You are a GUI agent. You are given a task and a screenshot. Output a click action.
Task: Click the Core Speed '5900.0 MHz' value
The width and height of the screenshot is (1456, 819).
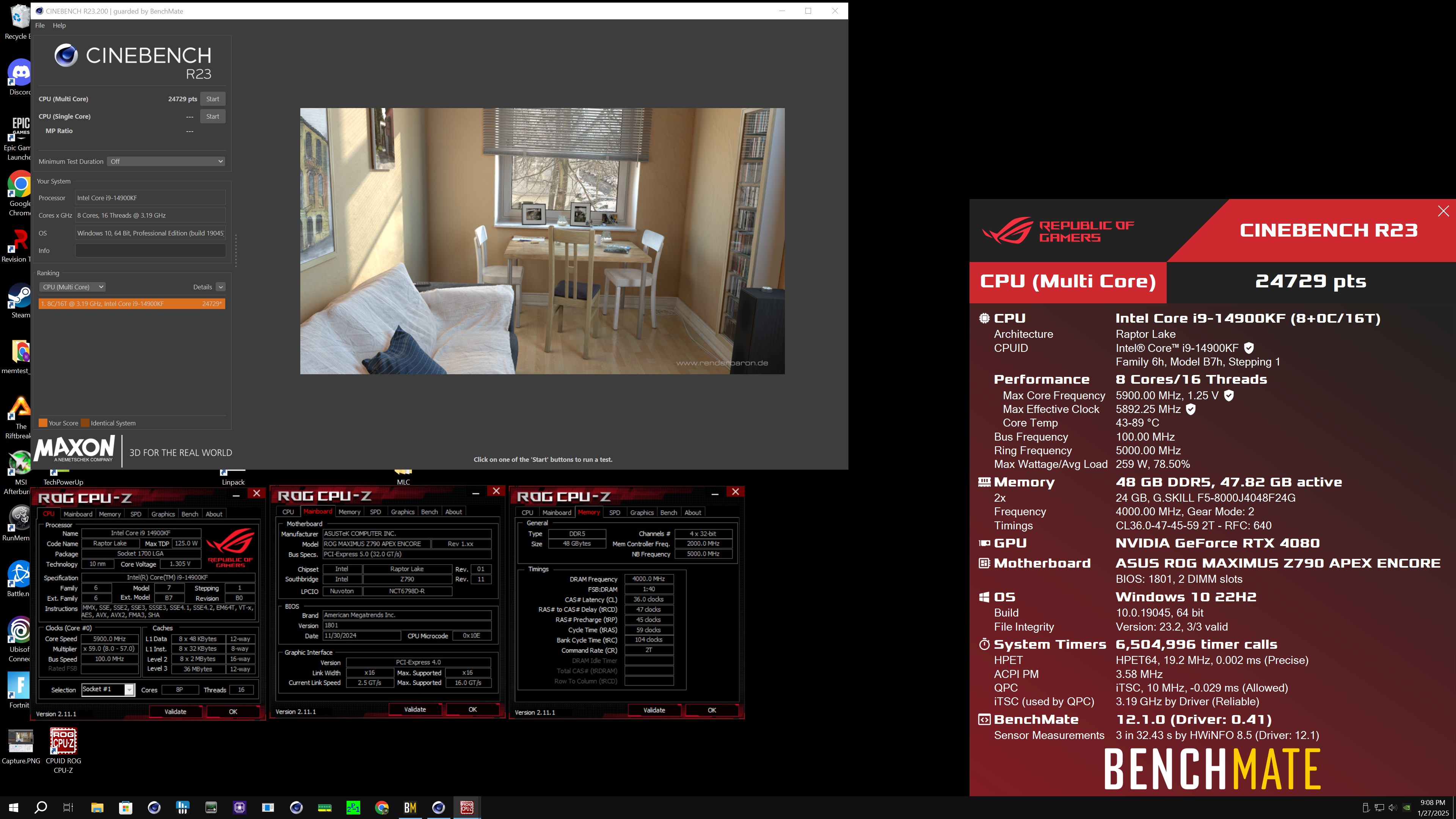pos(110,639)
